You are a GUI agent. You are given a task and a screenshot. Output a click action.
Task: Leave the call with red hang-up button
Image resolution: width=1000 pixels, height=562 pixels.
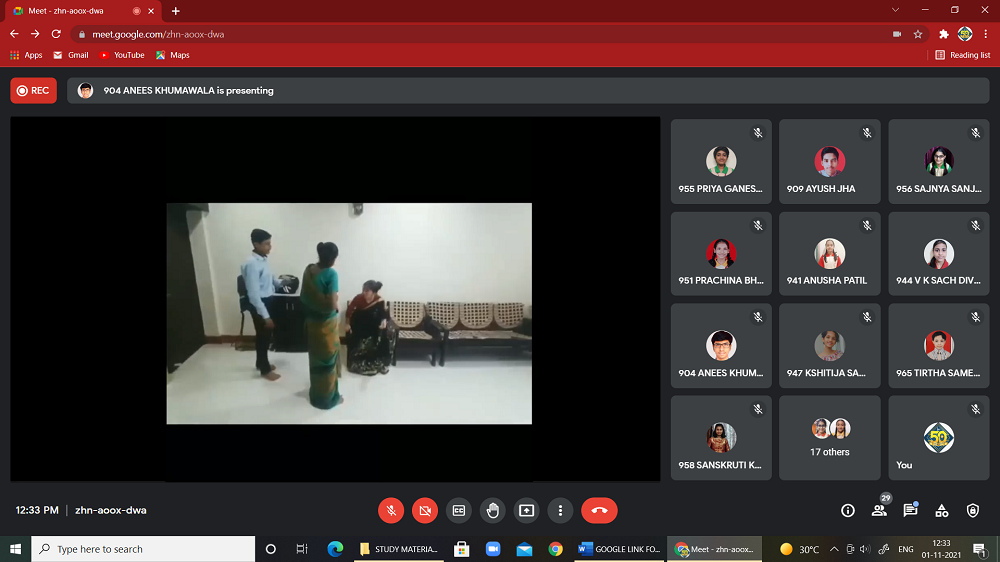(599, 510)
